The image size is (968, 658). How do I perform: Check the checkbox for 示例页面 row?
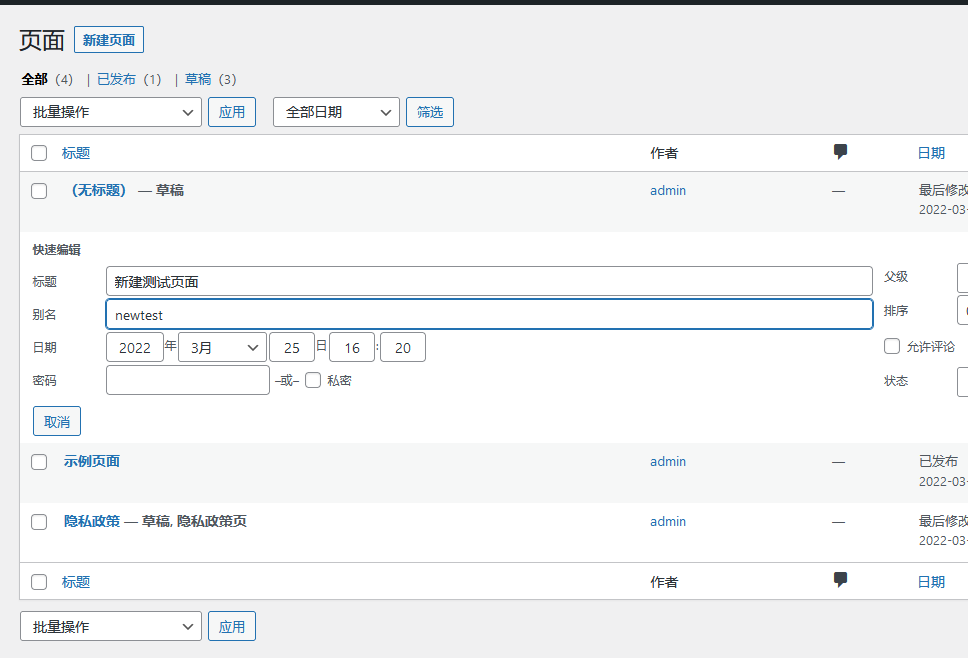pos(38,462)
